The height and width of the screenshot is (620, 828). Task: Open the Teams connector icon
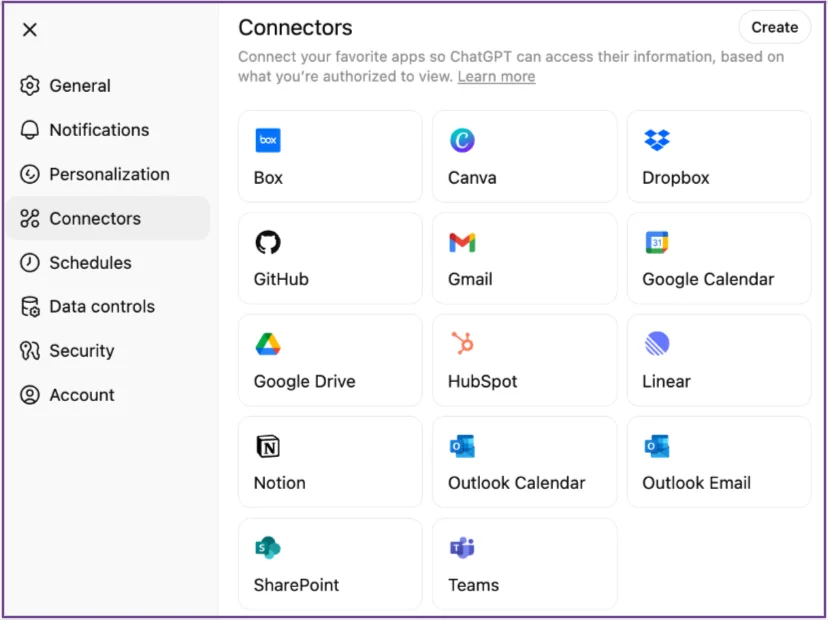tap(462, 548)
